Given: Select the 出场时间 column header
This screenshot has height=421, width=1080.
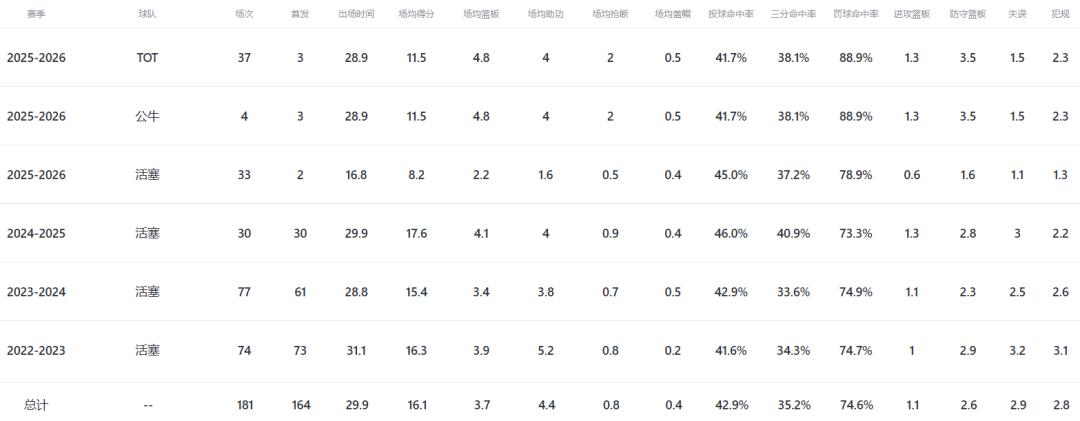Looking at the screenshot, I should [x=356, y=15].
